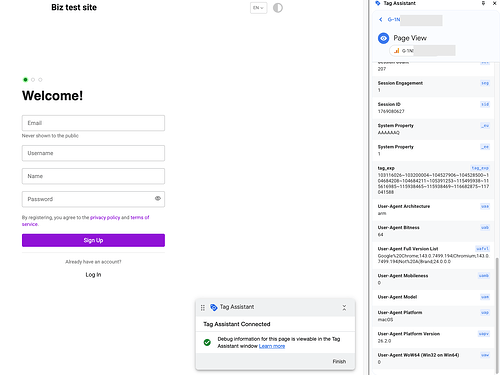This screenshot has width=500, height=375.
Task: Click the User-Agent WoW64 label
Action: [x=418, y=355]
